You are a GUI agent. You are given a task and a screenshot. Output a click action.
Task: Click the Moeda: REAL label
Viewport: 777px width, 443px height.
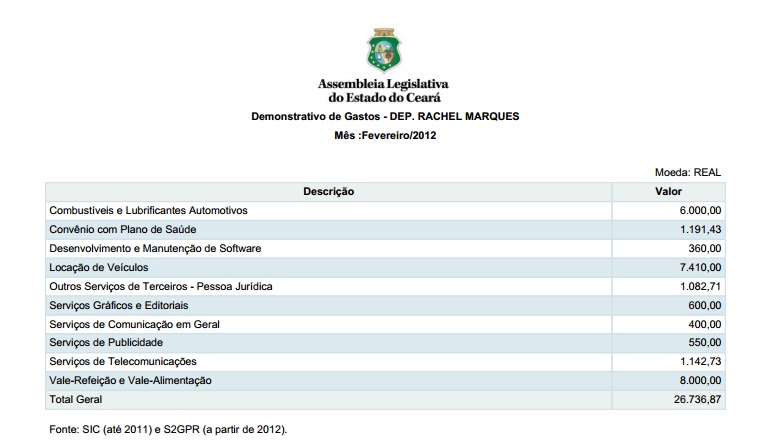point(687,172)
